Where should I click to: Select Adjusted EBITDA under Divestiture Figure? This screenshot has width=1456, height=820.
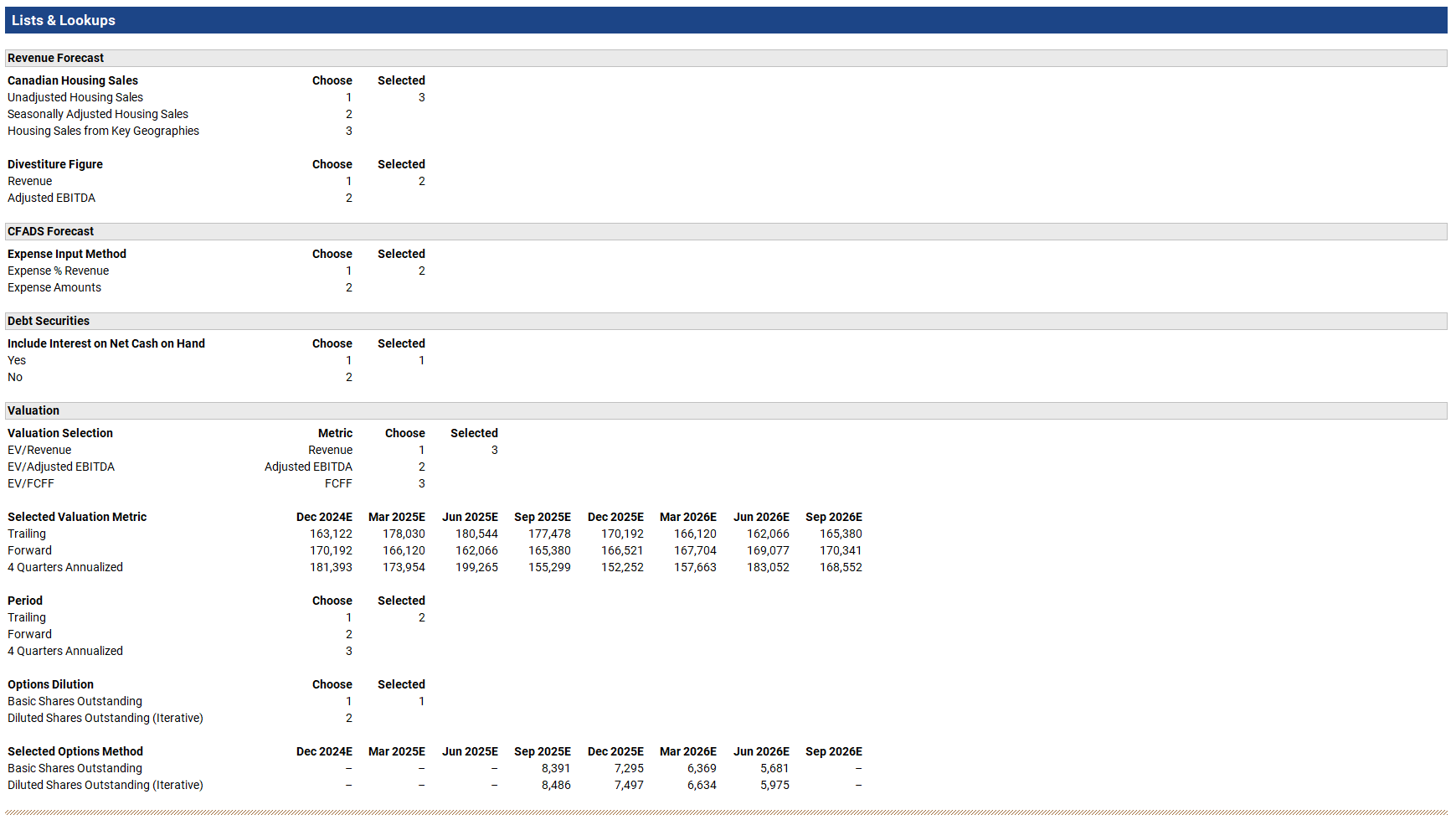[52, 198]
